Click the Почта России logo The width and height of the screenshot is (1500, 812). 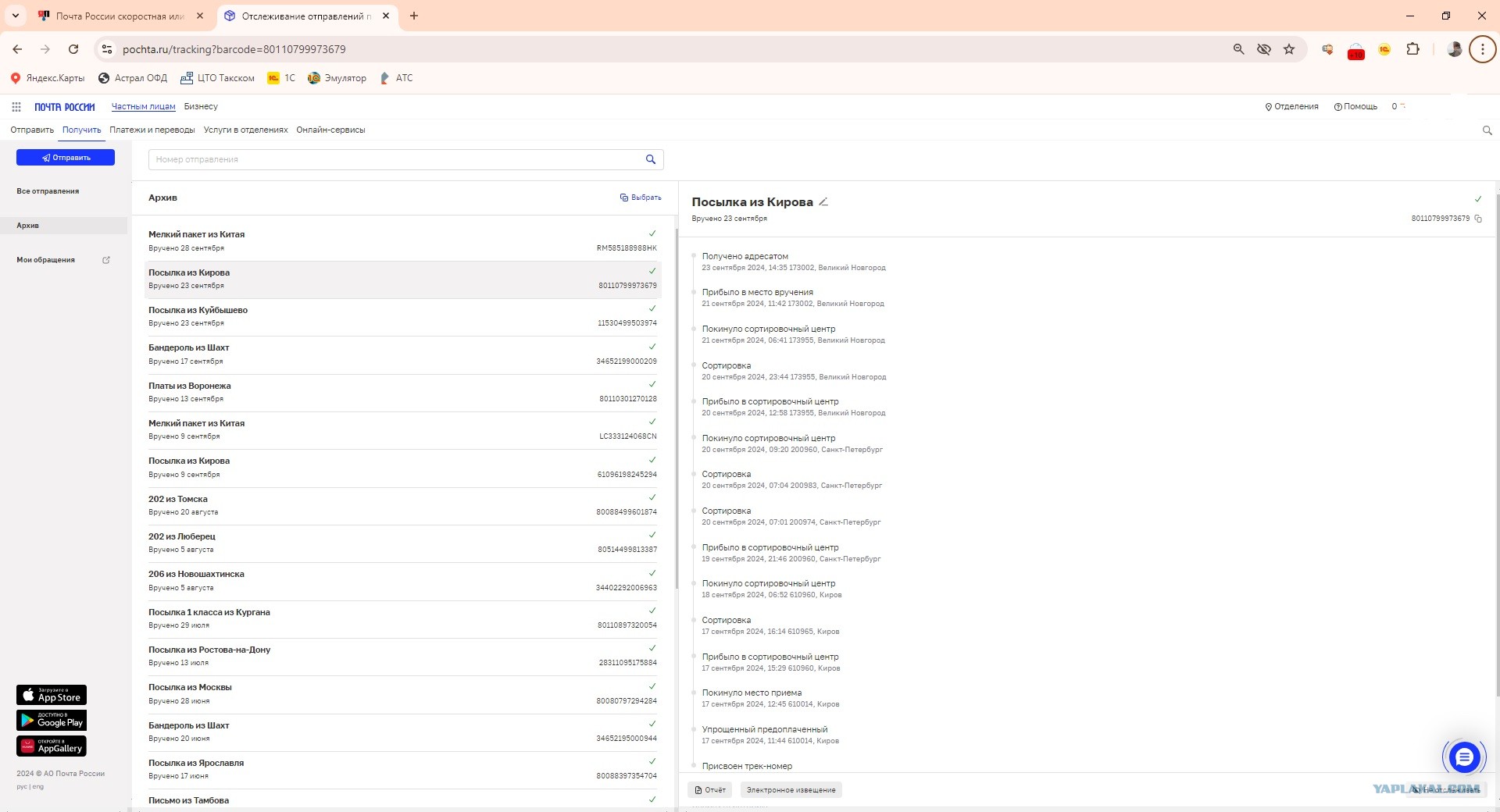coord(65,107)
